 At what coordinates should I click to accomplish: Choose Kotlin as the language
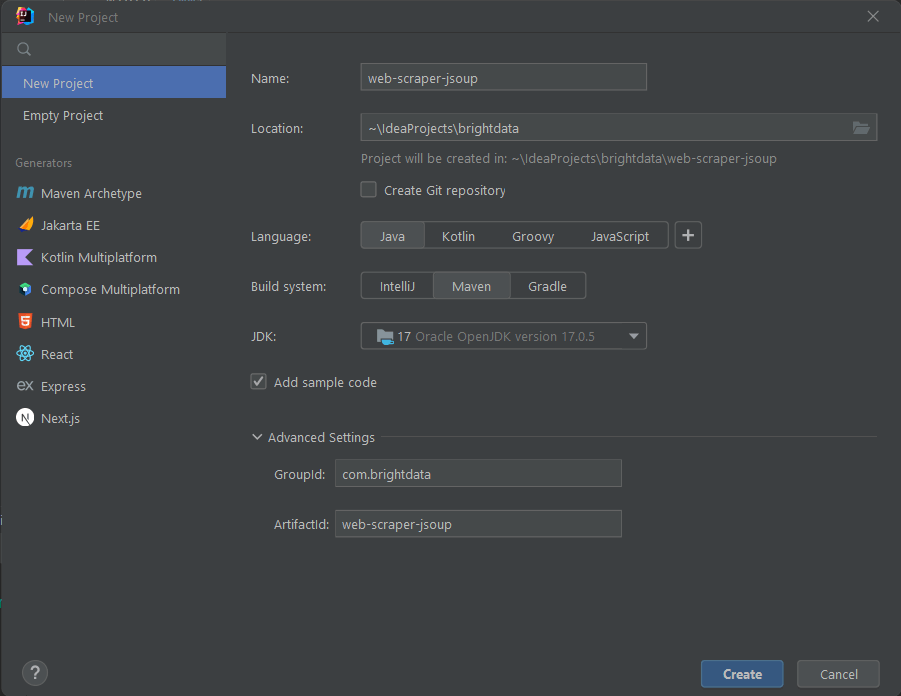[458, 236]
